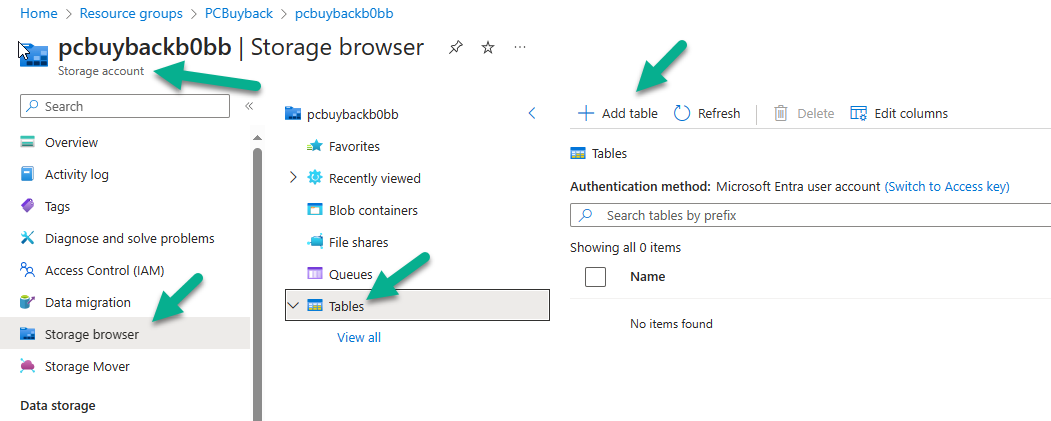Open Edit columns settings
The width and height of the screenshot is (1051, 421).
tap(899, 113)
